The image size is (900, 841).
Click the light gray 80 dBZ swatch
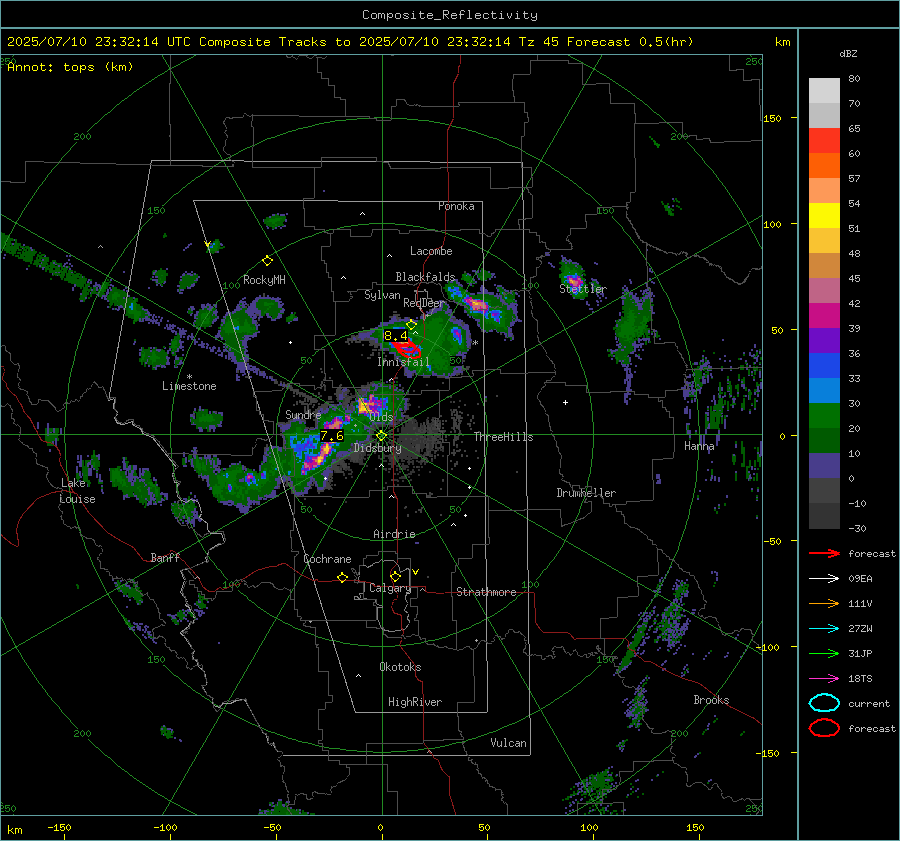[x=824, y=90]
